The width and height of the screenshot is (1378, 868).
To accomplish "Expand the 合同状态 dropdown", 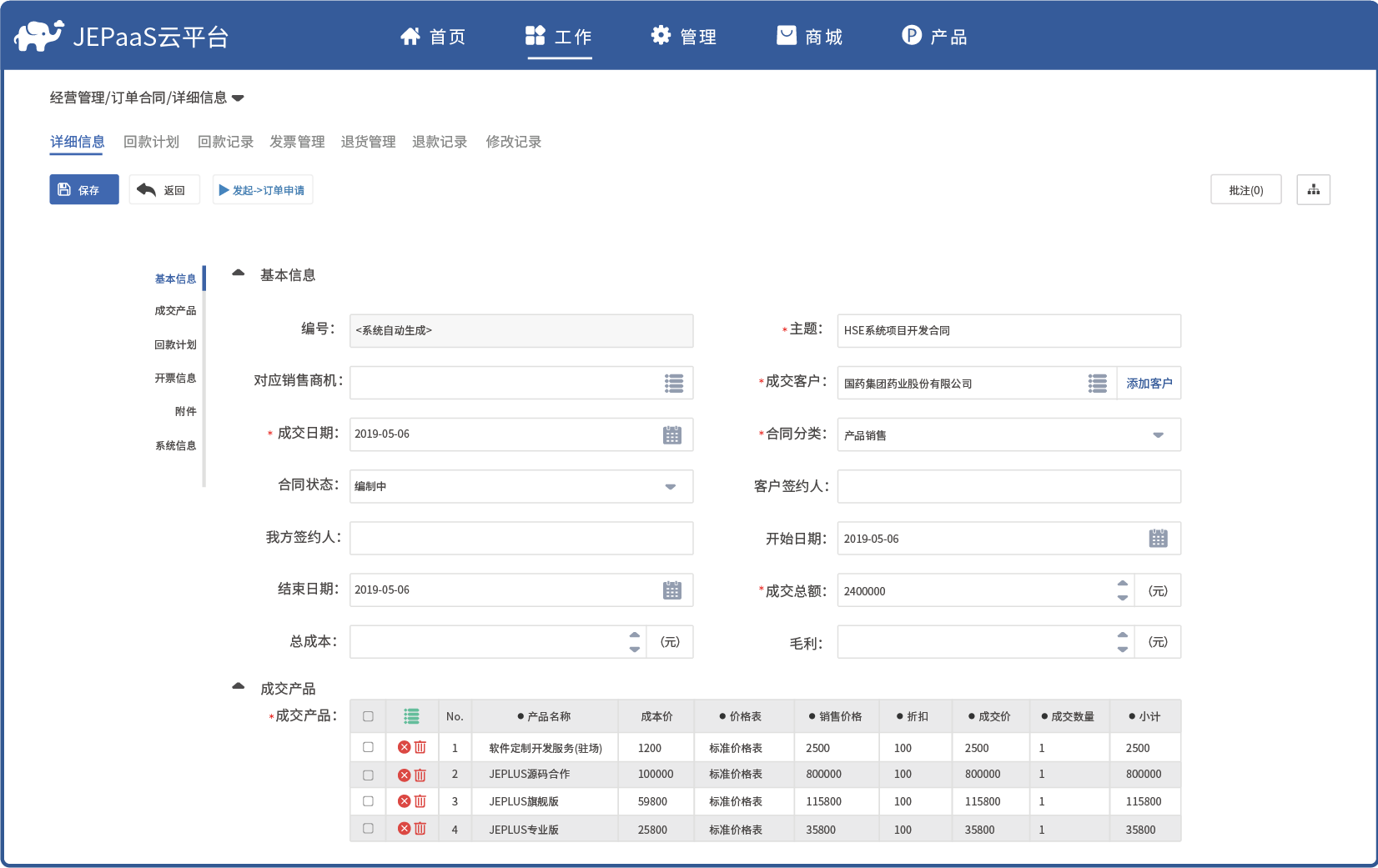I will [670, 487].
